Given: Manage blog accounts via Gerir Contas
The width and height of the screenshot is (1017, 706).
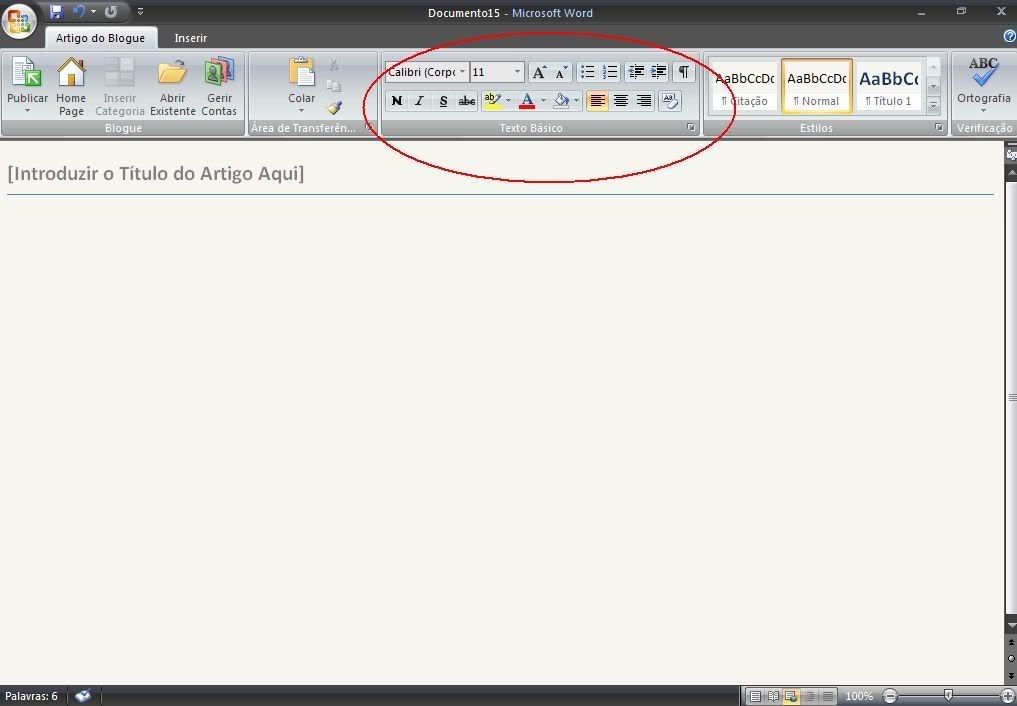Looking at the screenshot, I should 219,87.
